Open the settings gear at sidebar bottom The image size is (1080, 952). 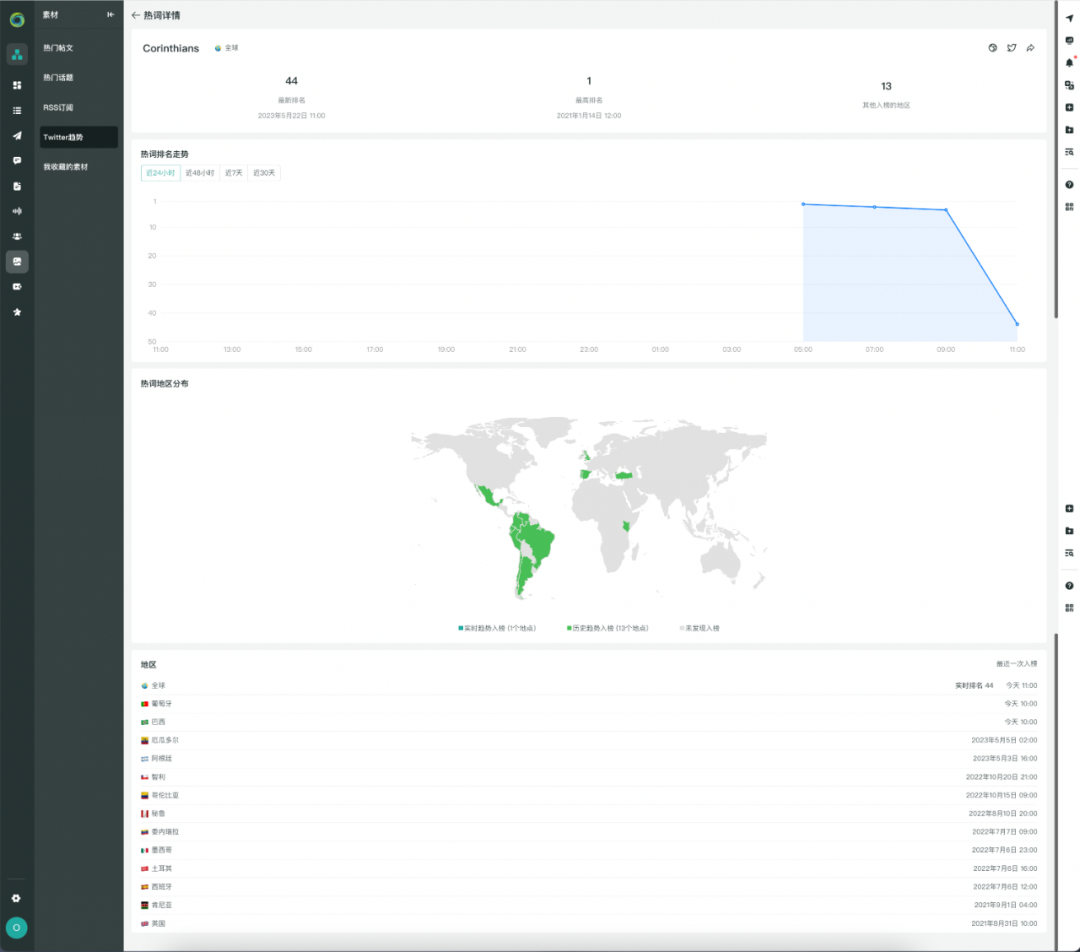(17, 898)
